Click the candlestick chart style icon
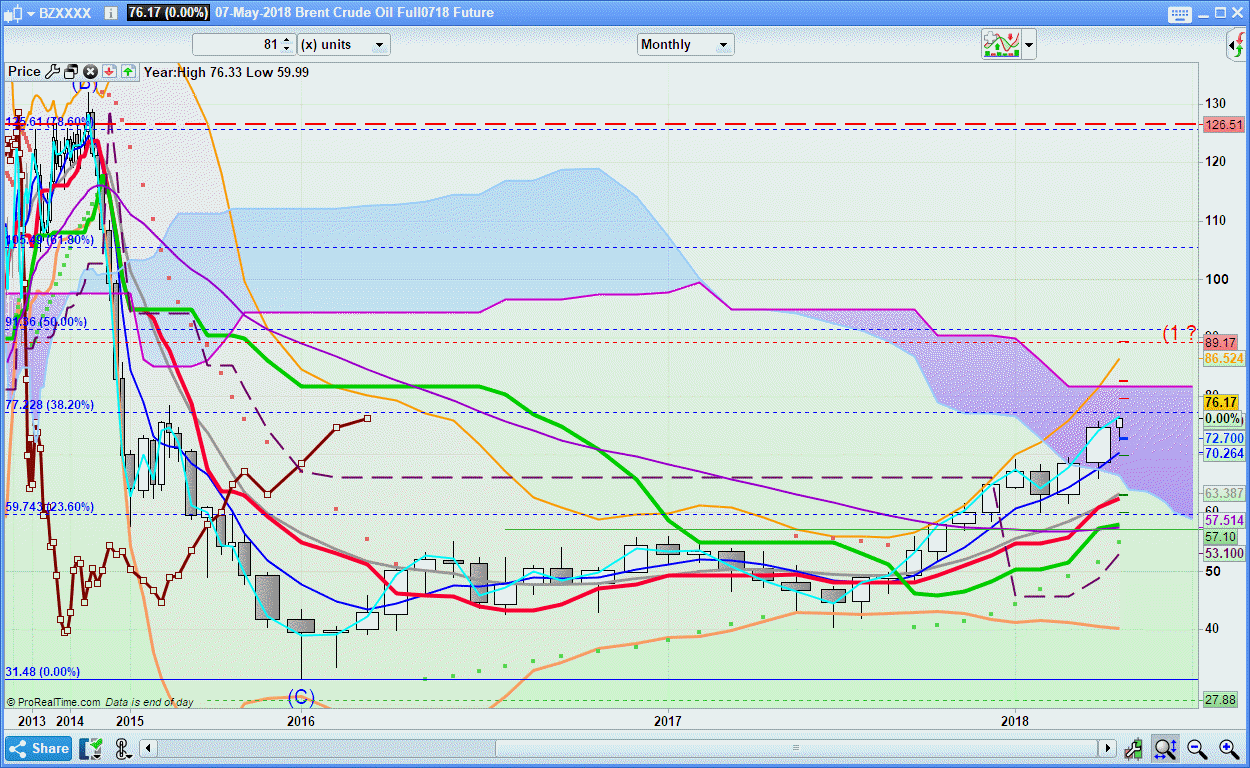1250x768 pixels. (x=14, y=14)
